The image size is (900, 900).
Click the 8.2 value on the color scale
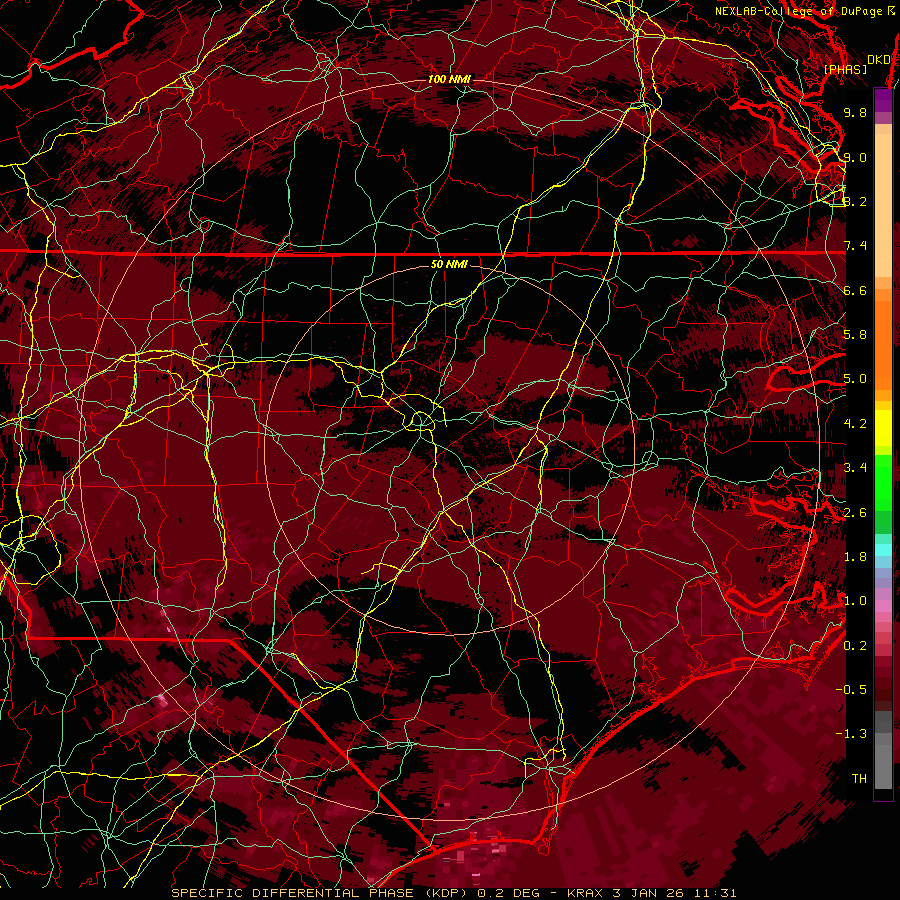click(855, 201)
